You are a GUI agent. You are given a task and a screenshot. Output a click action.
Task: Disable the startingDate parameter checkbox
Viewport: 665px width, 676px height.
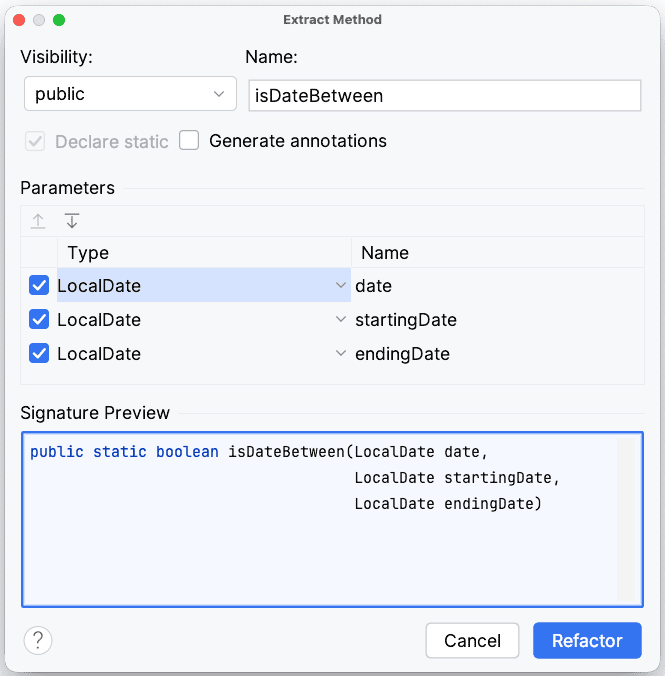(39, 320)
